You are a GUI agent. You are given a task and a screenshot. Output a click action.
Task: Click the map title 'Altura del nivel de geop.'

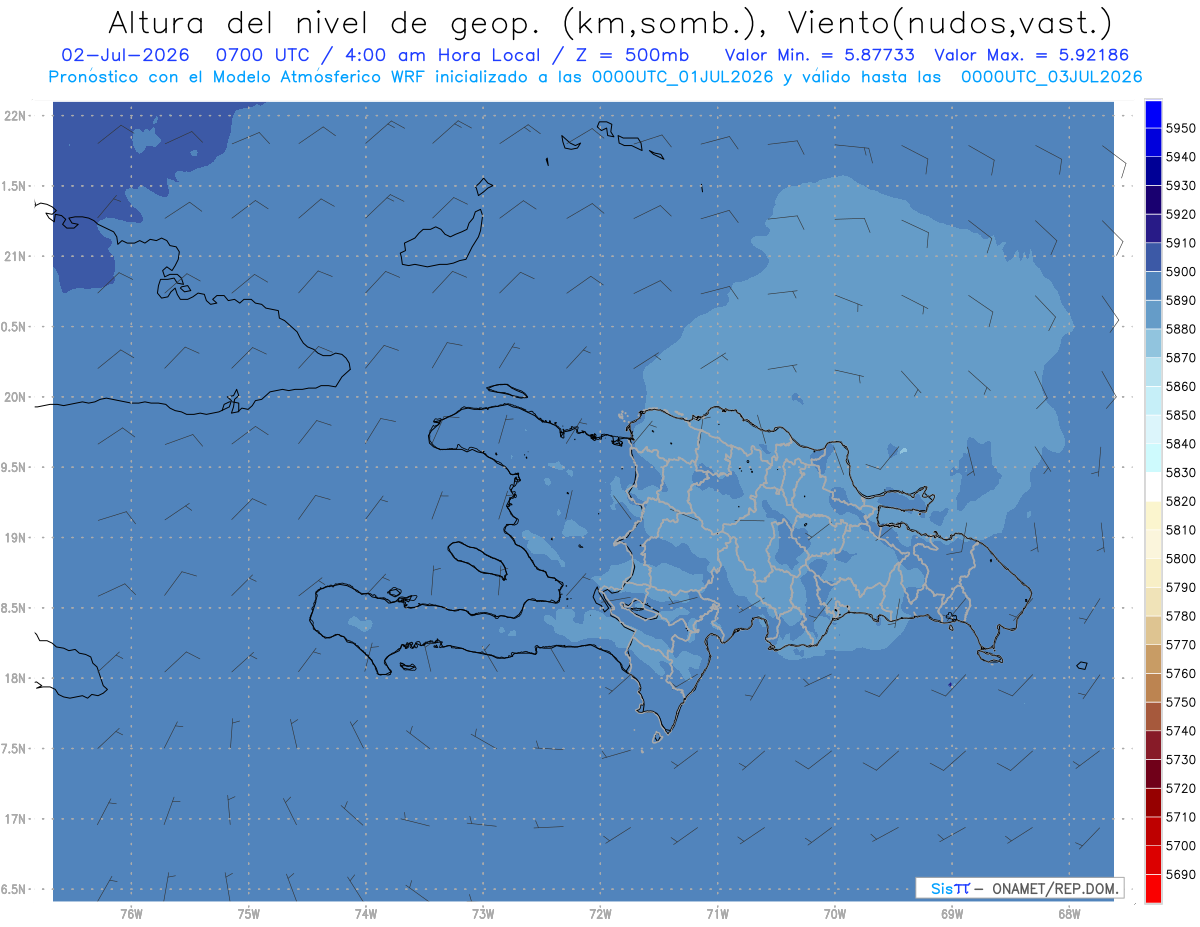coord(324,22)
